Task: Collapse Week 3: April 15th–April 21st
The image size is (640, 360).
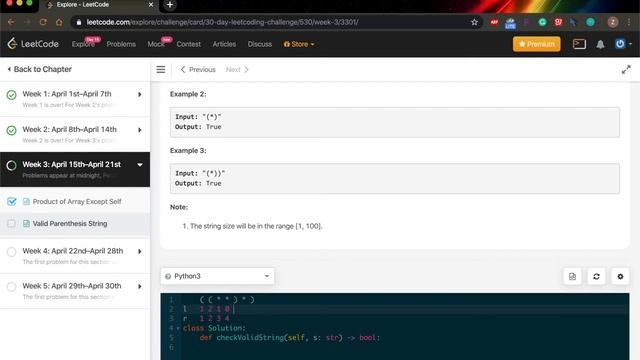Action: pos(75,169)
